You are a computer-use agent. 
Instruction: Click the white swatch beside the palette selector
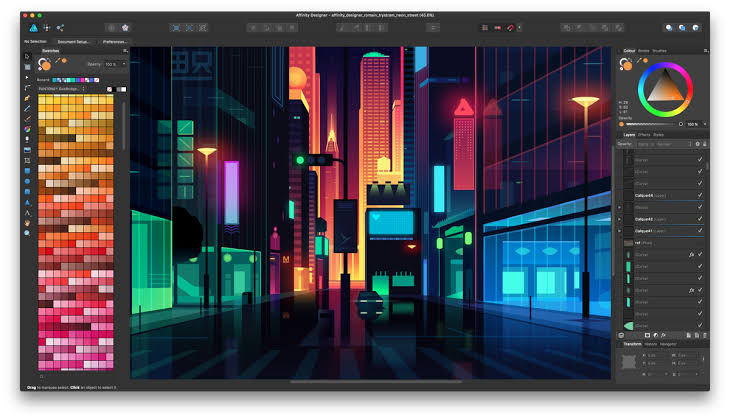[123, 89]
